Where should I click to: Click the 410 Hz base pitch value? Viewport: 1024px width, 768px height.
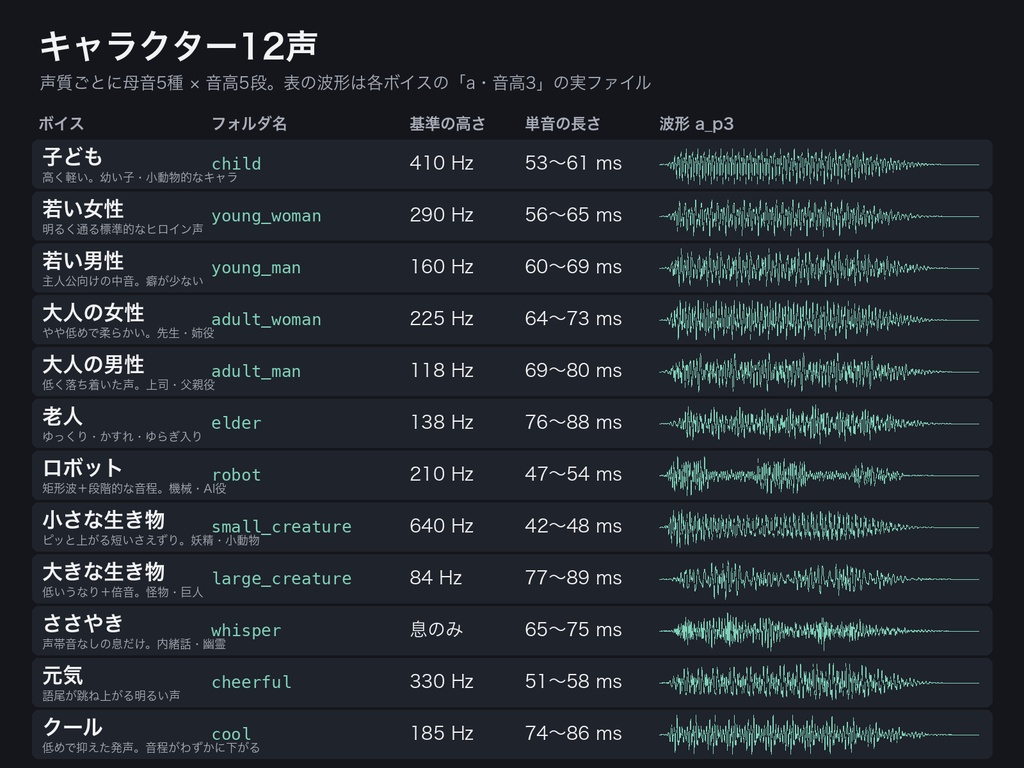click(x=441, y=163)
